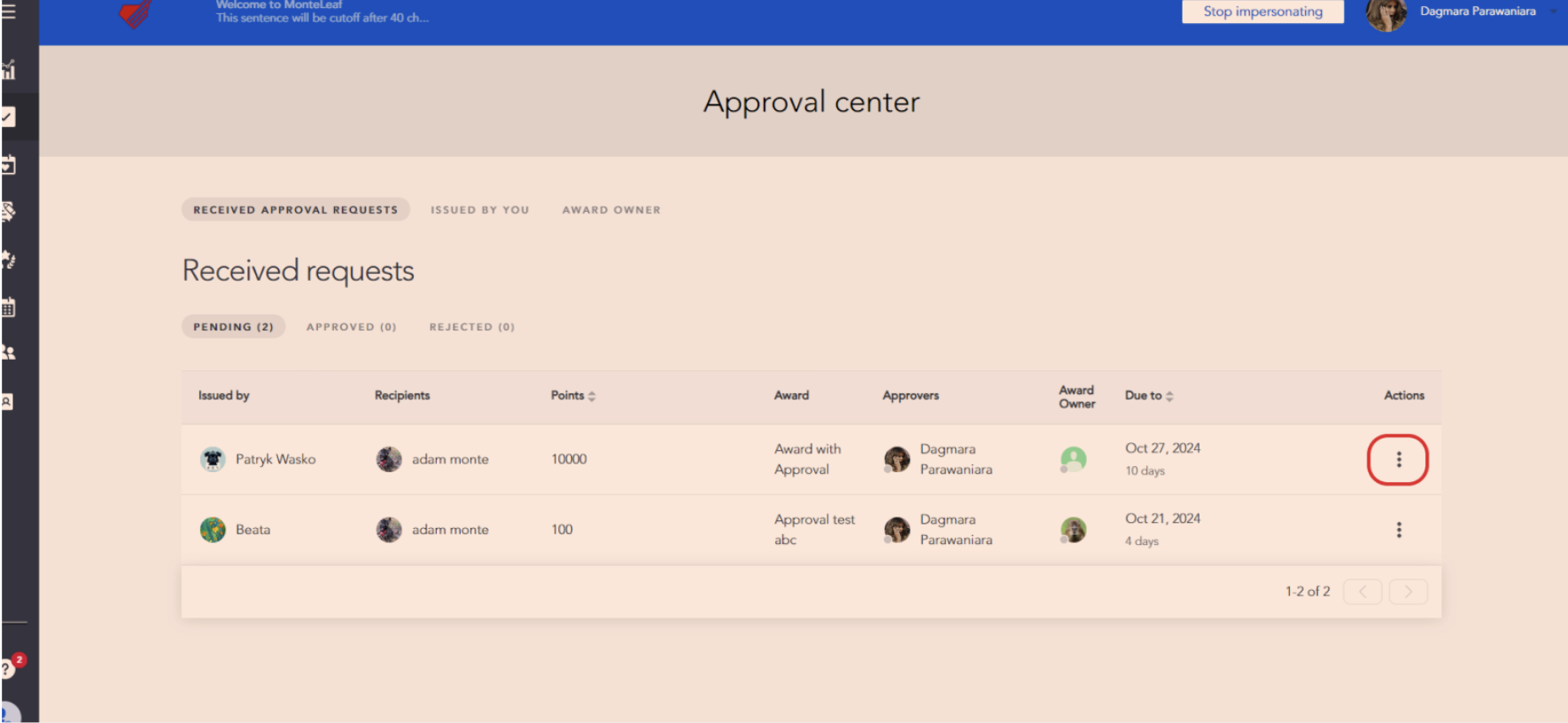Open the hamburger menu in sidebar
The height and width of the screenshot is (723, 1568).
click(x=9, y=12)
